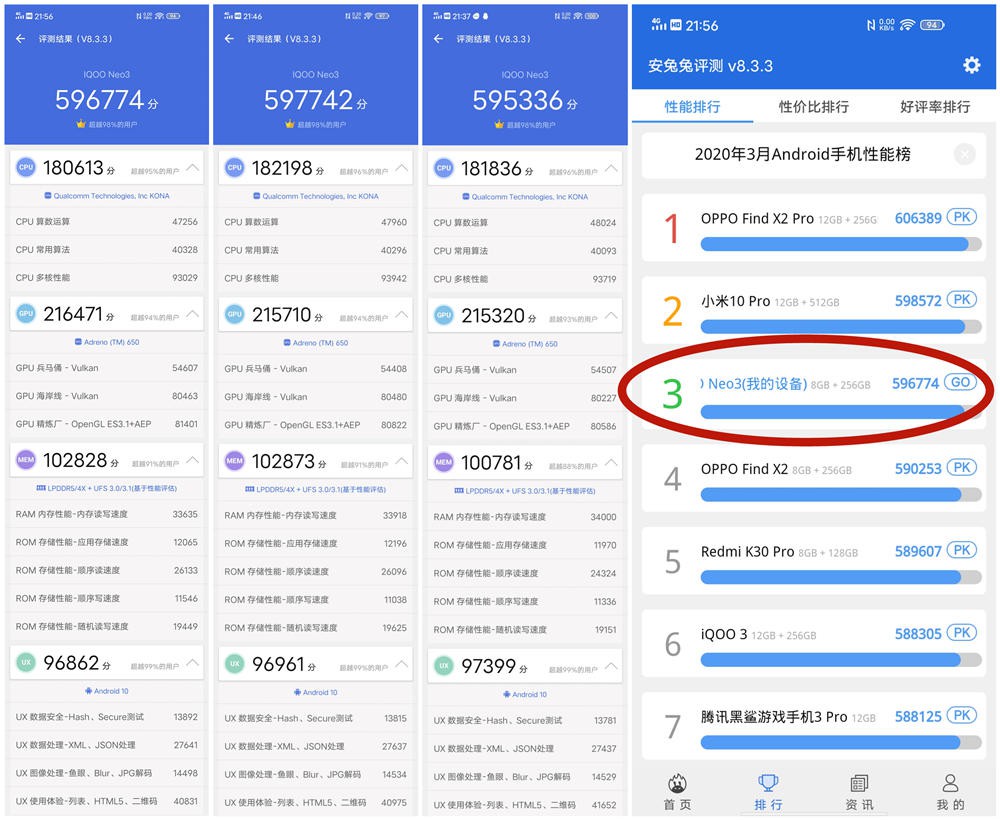This screenshot has height=820, width=1000.
Task: Switch to the 性价比排行 tab
Action: 814,106
